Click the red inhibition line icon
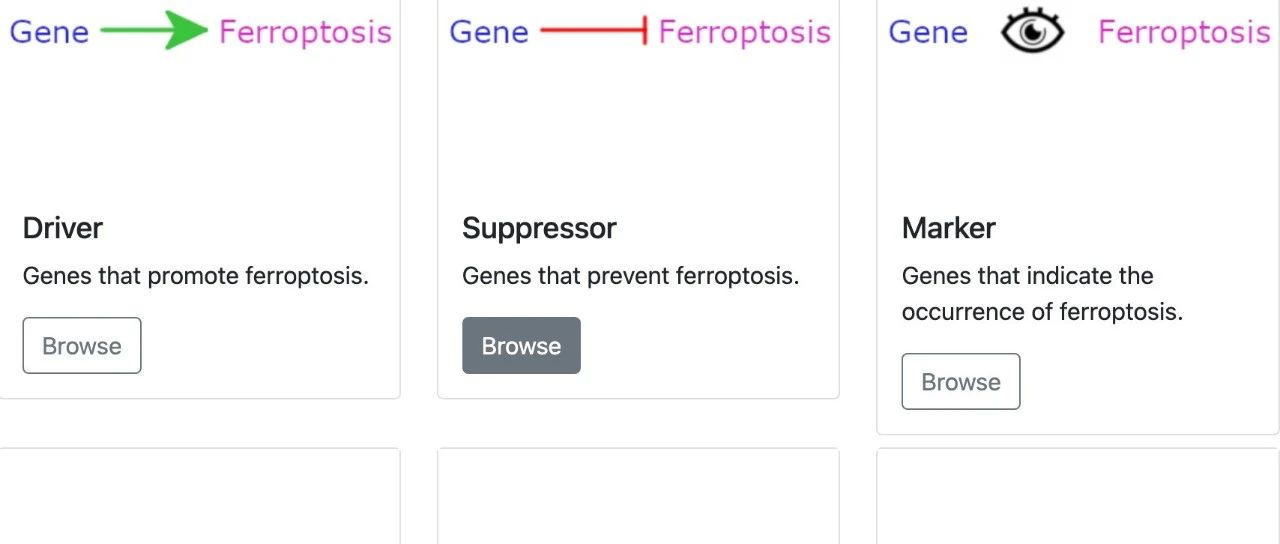 [x=594, y=31]
